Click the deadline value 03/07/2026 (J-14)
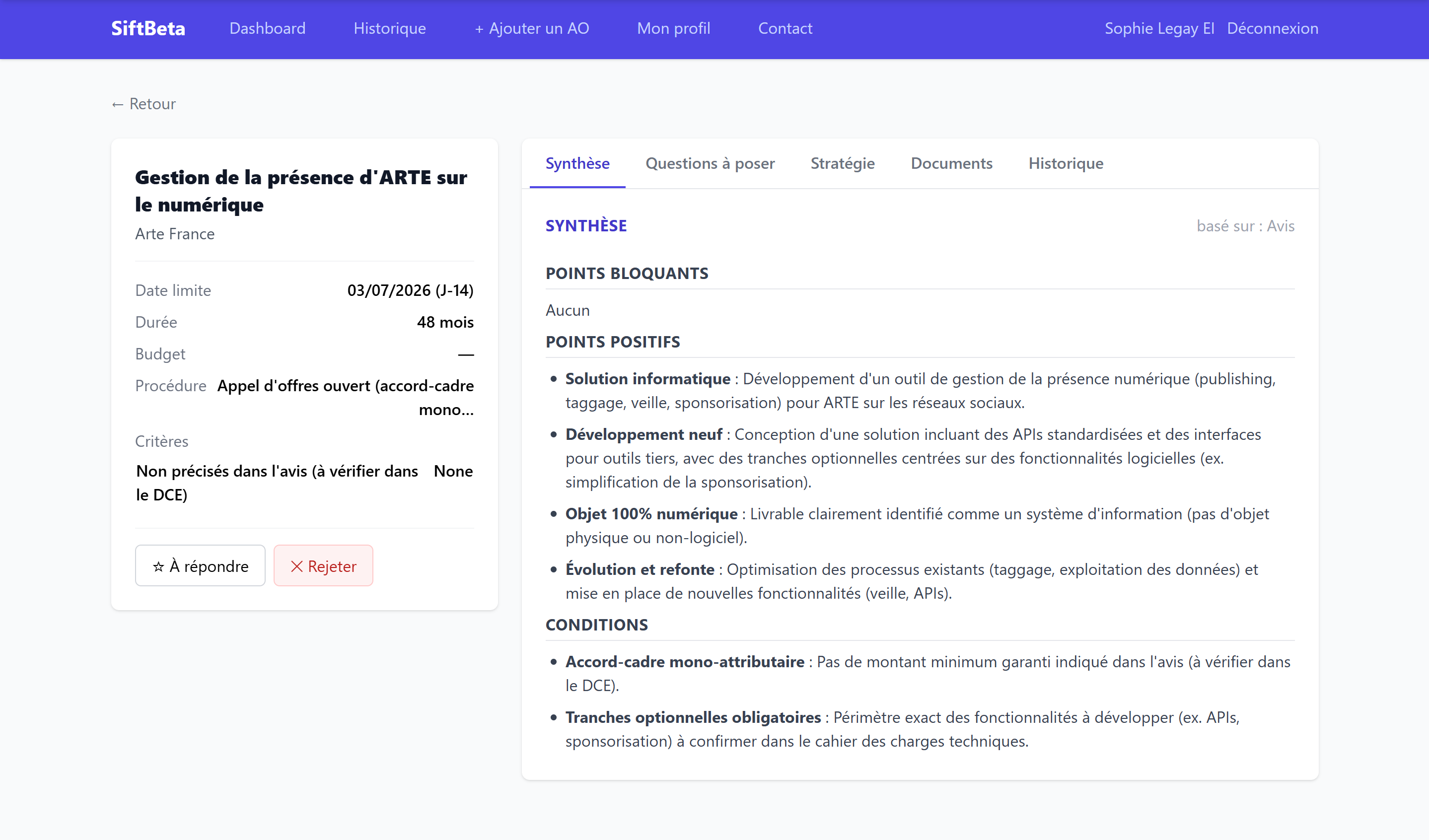Screen dimensions: 1429x840 411,290
